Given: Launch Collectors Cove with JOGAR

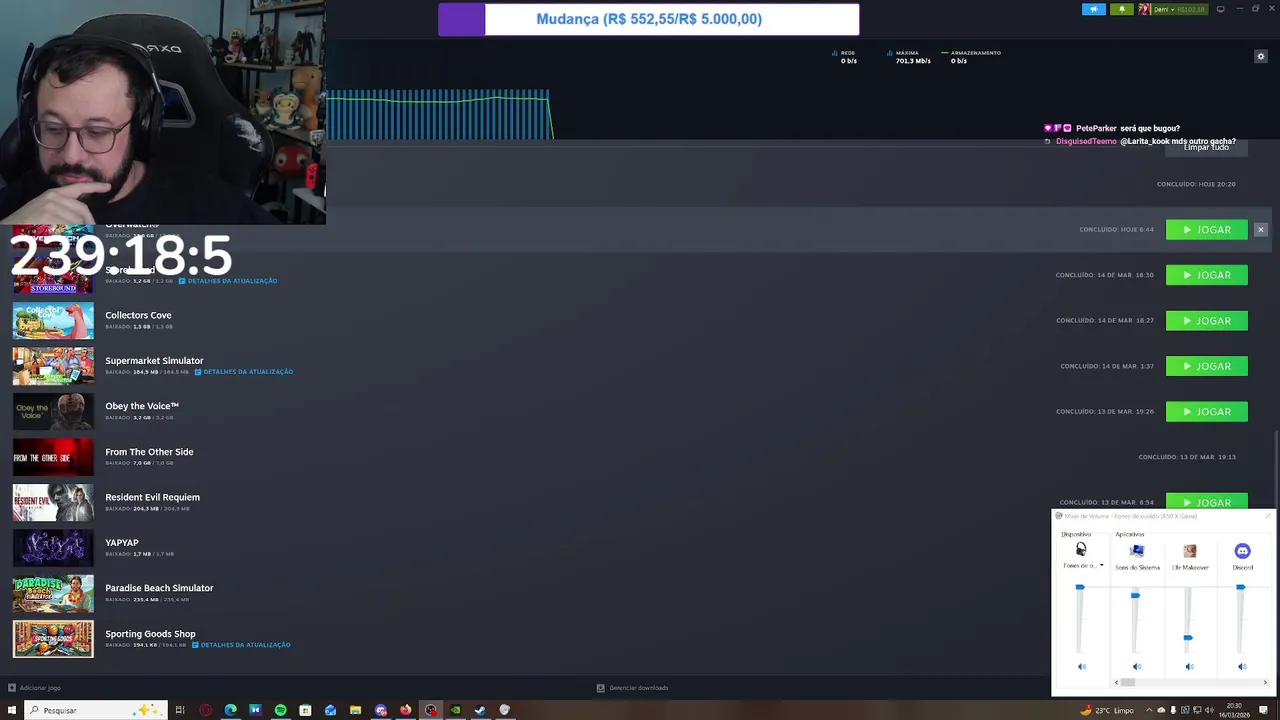Looking at the screenshot, I should (x=1206, y=321).
